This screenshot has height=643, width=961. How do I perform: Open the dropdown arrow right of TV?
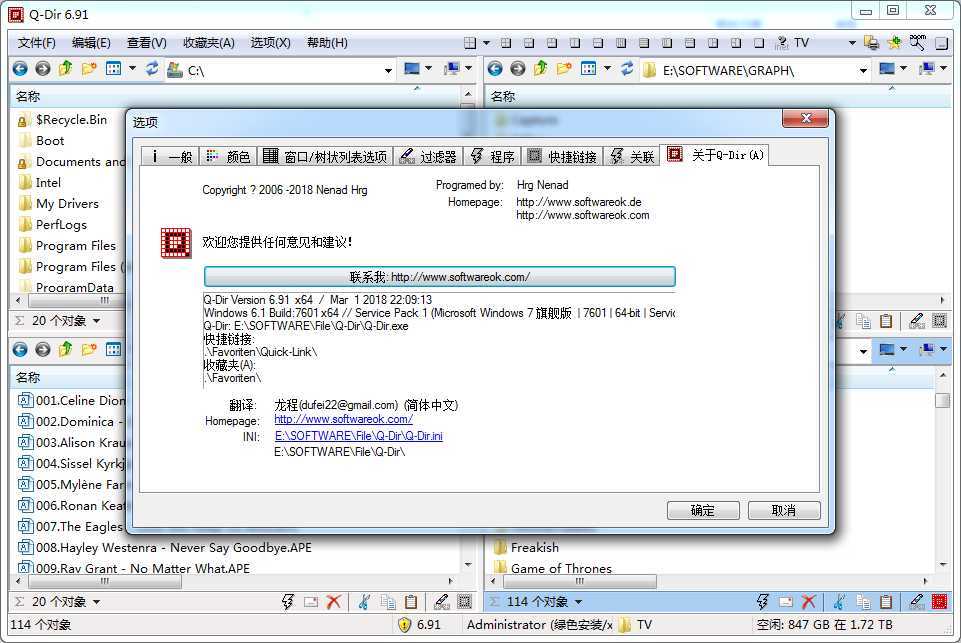(x=851, y=43)
